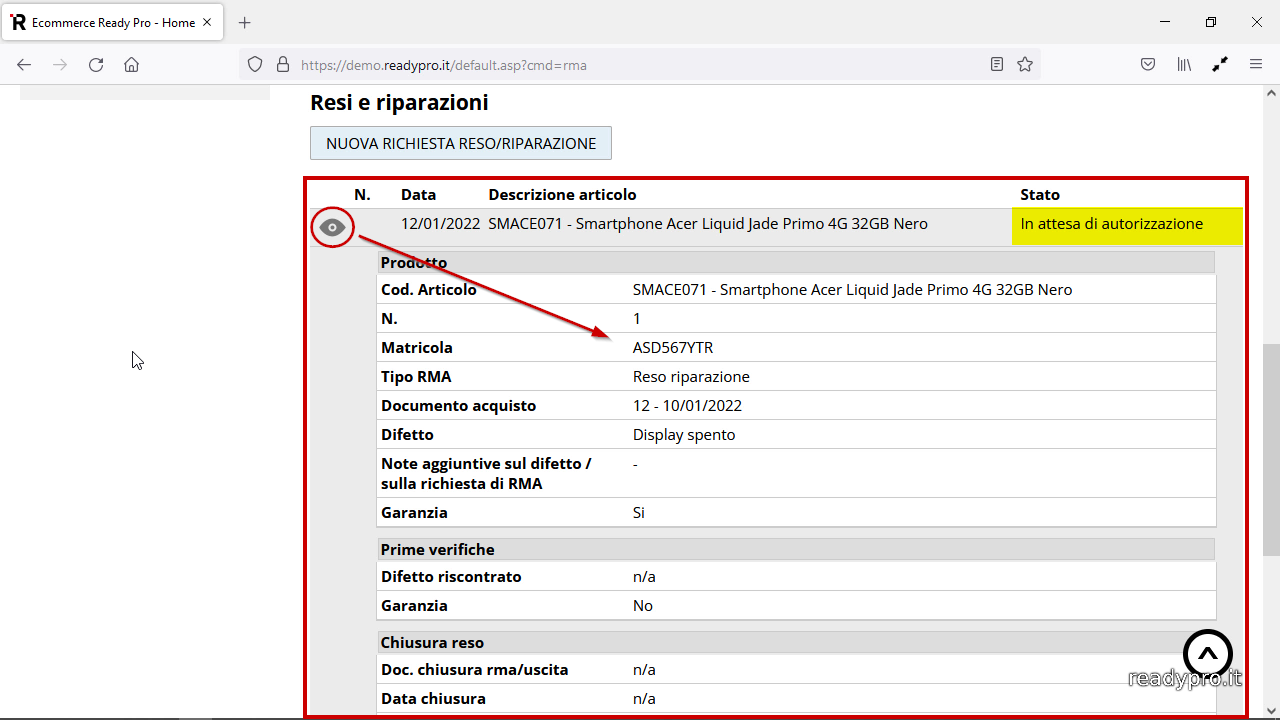Screen dimensions: 1280x720
Task: Close the Ecommerce Ready Pro tab
Action: point(208,22)
